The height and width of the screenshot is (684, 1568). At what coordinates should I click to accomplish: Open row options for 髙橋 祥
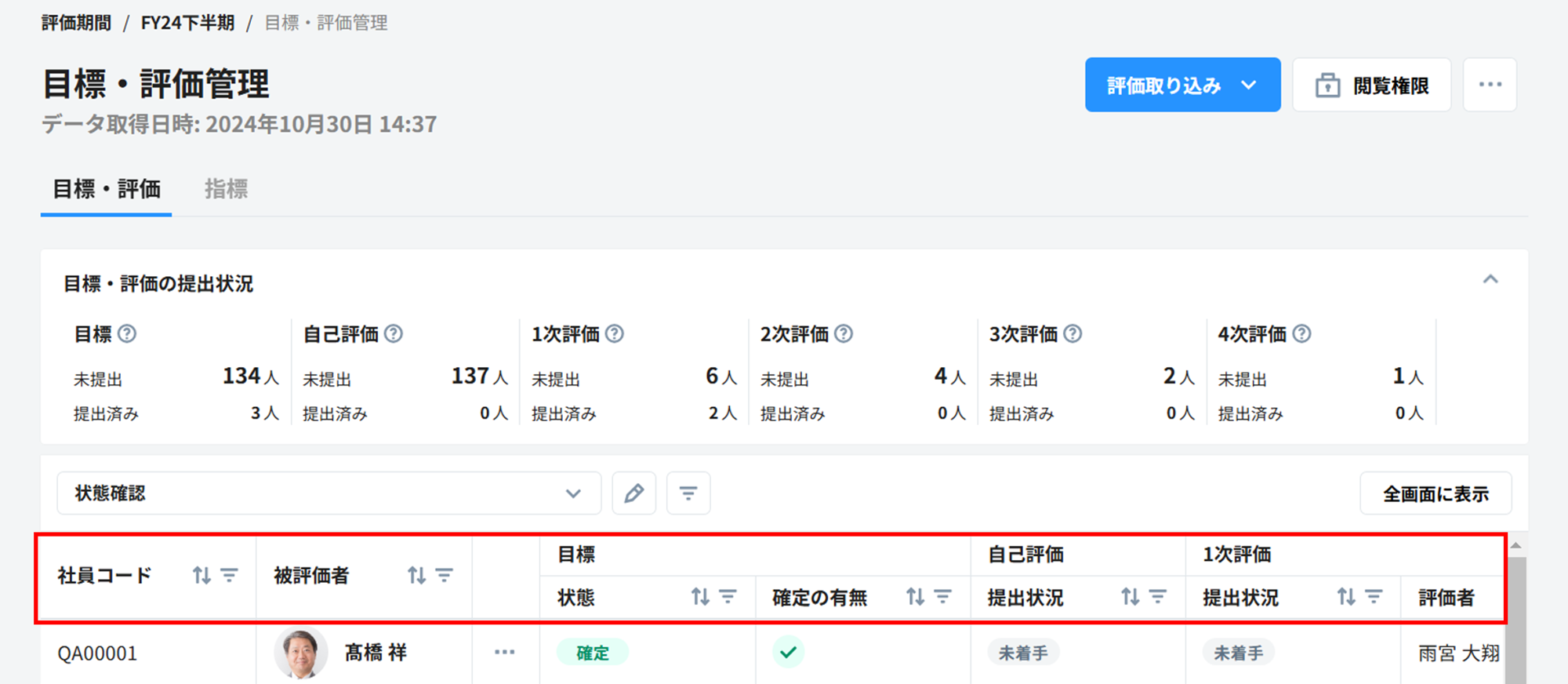(x=505, y=652)
